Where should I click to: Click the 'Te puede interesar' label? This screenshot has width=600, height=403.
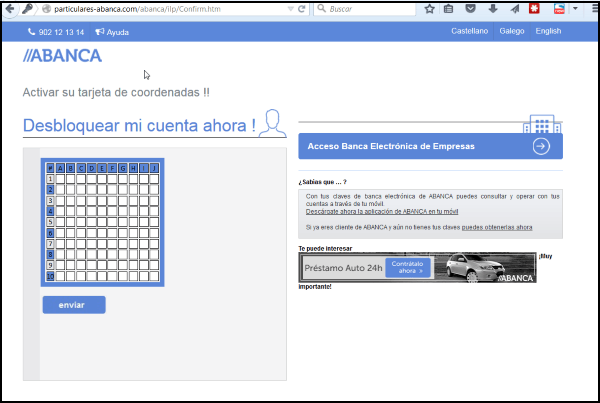325,248
